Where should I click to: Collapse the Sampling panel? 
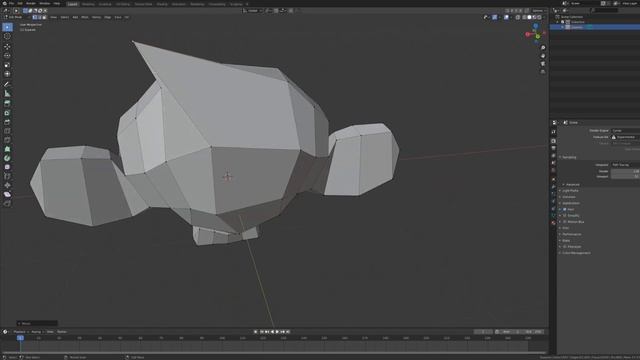(569, 157)
